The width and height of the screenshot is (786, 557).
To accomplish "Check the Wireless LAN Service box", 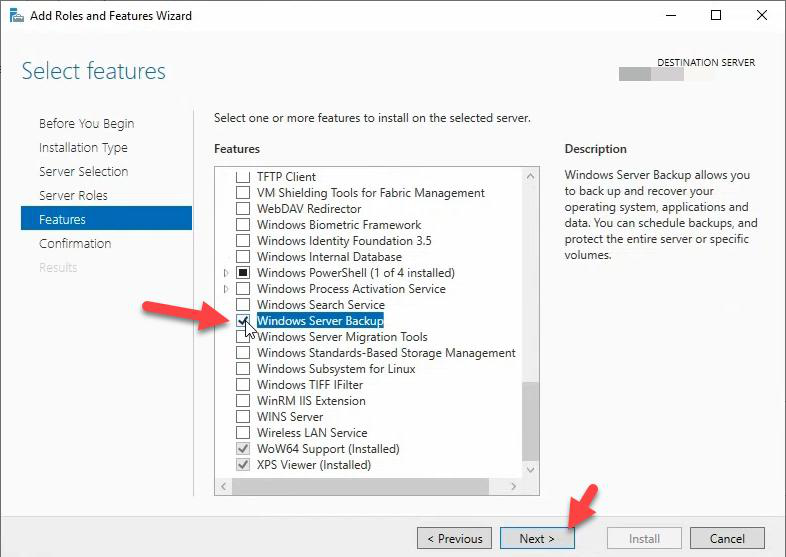I will pyautogui.click(x=243, y=433).
